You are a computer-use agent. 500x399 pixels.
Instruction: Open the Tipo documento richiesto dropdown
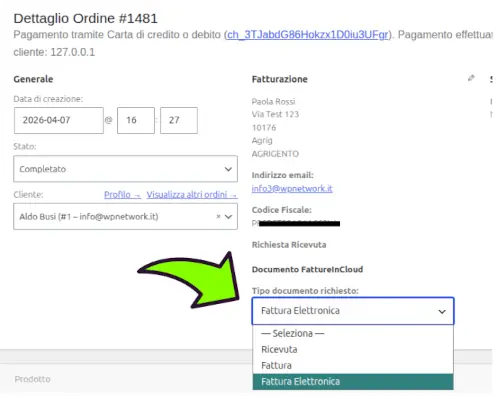pyautogui.click(x=353, y=311)
